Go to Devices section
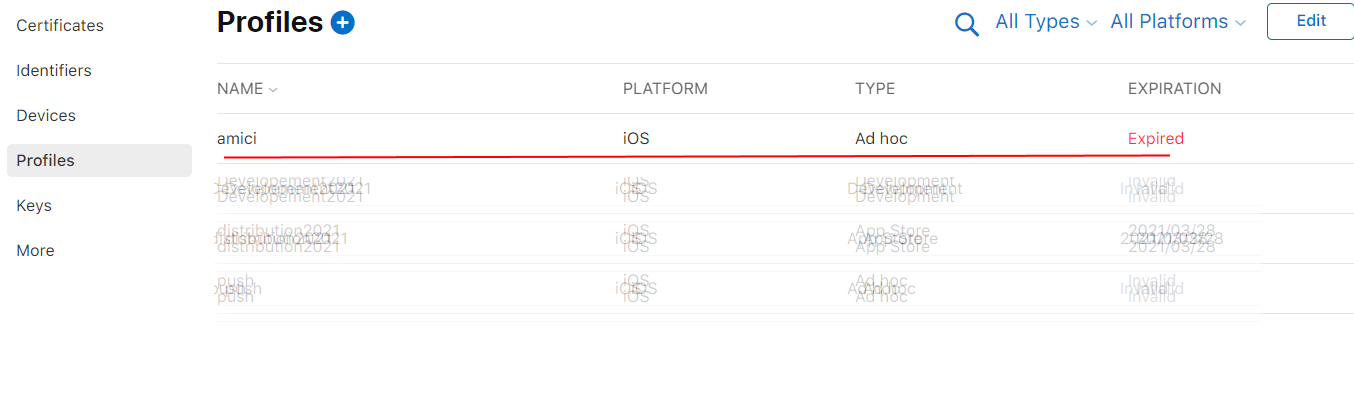The height and width of the screenshot is (397, 1354). [x=46, y=115]
